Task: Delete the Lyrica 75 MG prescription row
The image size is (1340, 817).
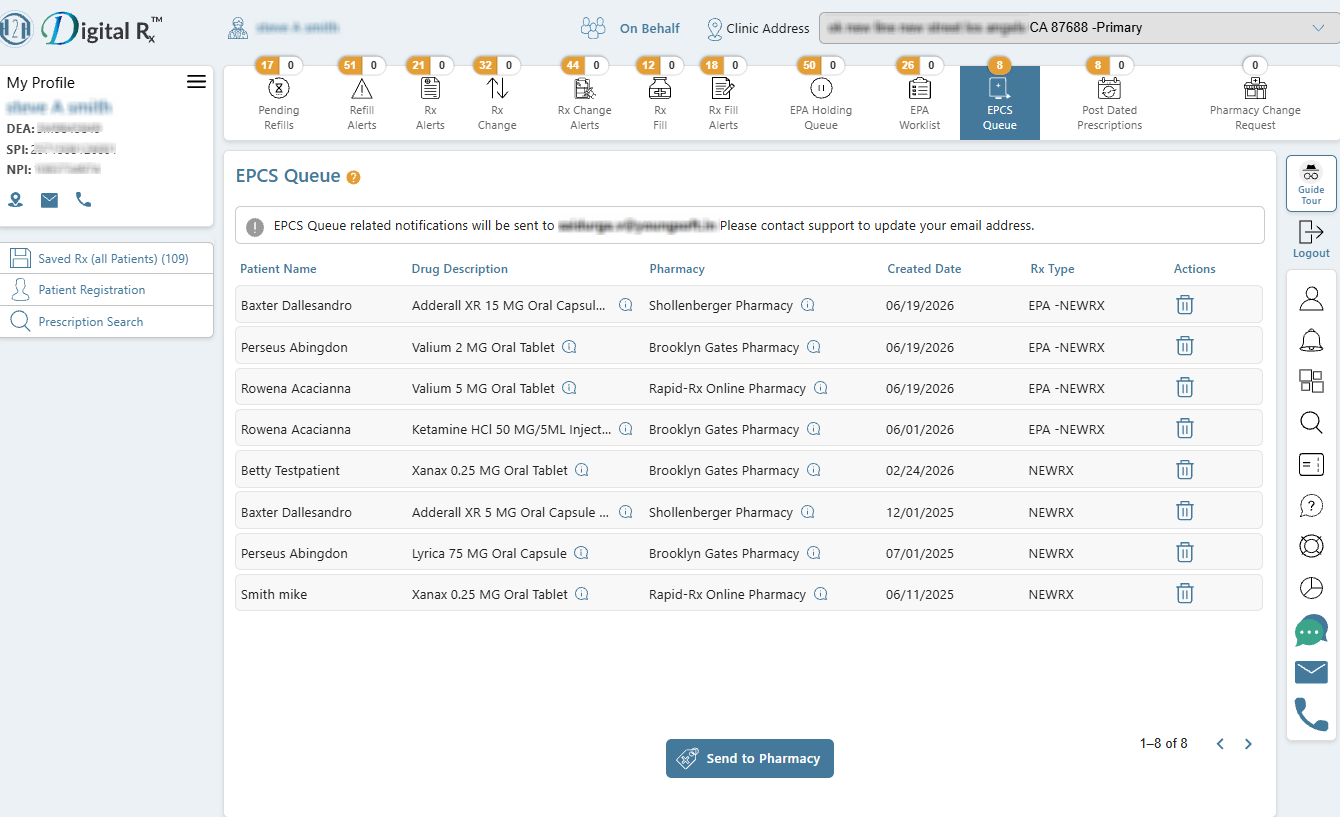Action: 1185,552
